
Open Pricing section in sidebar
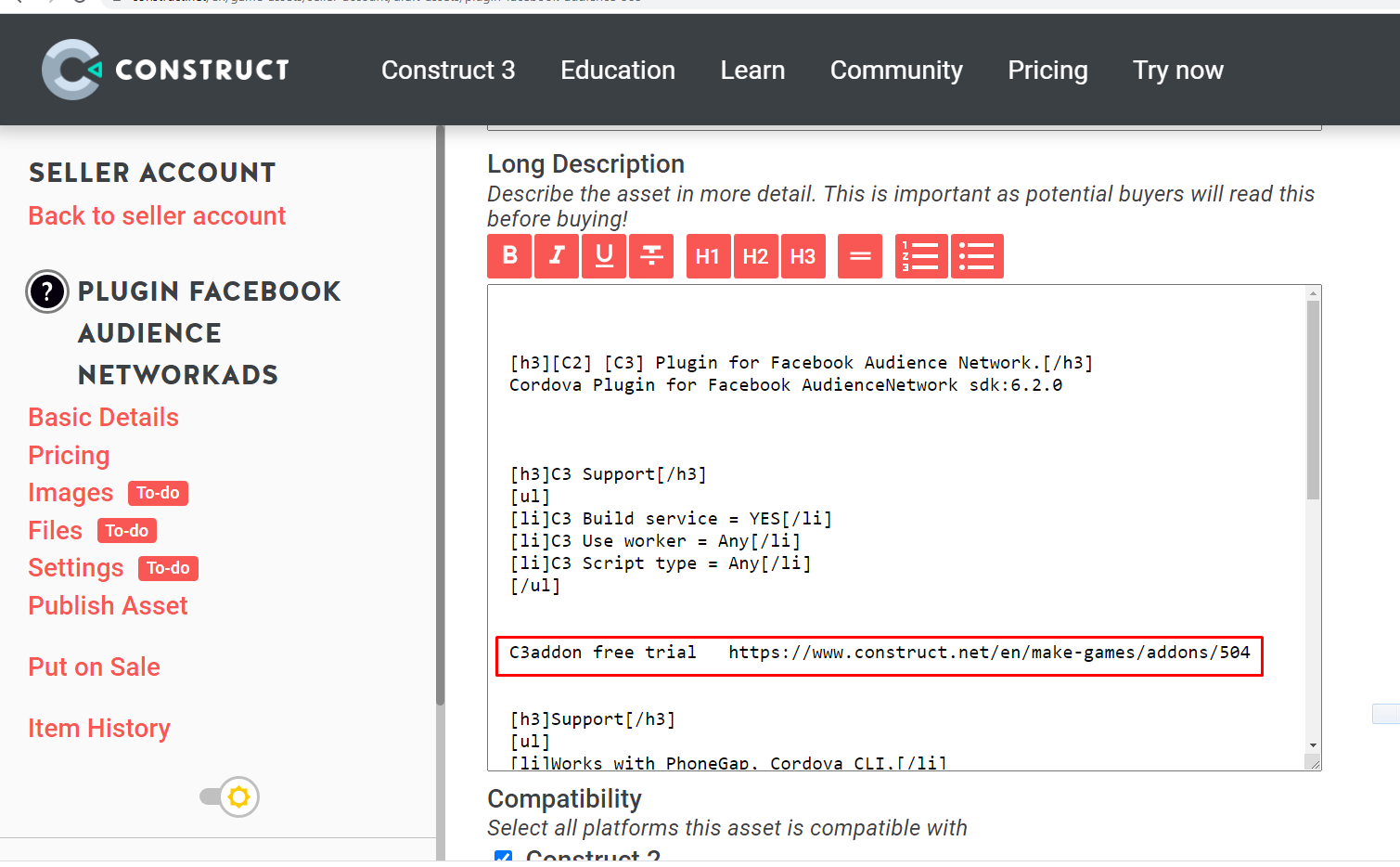[x=69, y=456]
